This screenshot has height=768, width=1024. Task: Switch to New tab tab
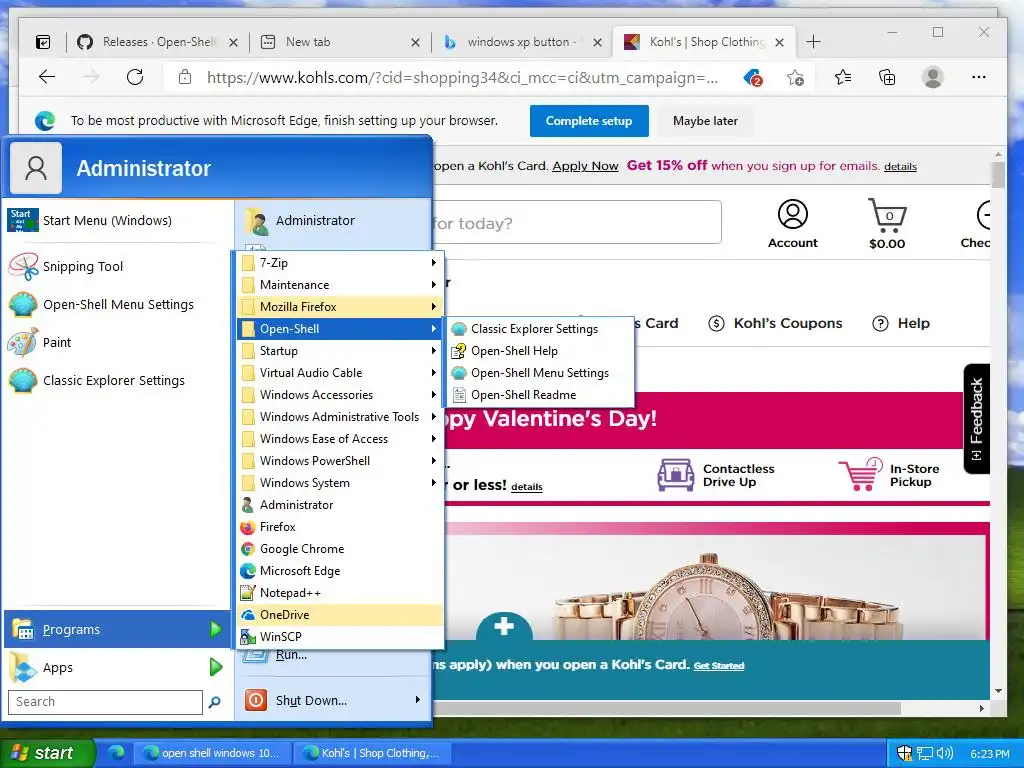[340, 42]
